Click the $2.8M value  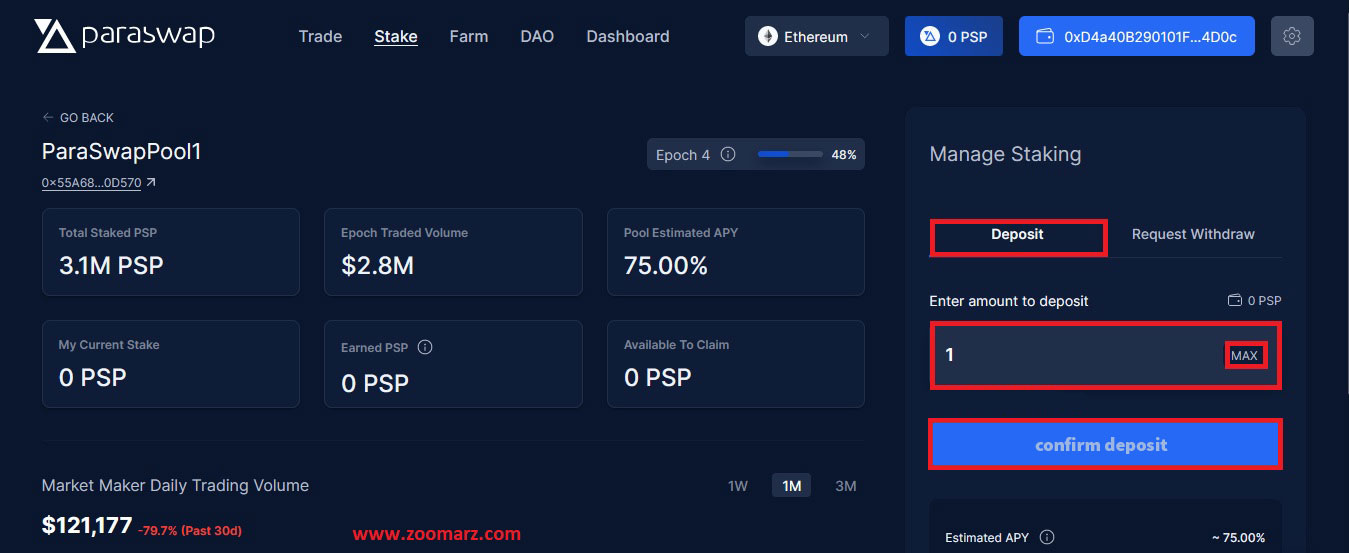coord(377,265)
